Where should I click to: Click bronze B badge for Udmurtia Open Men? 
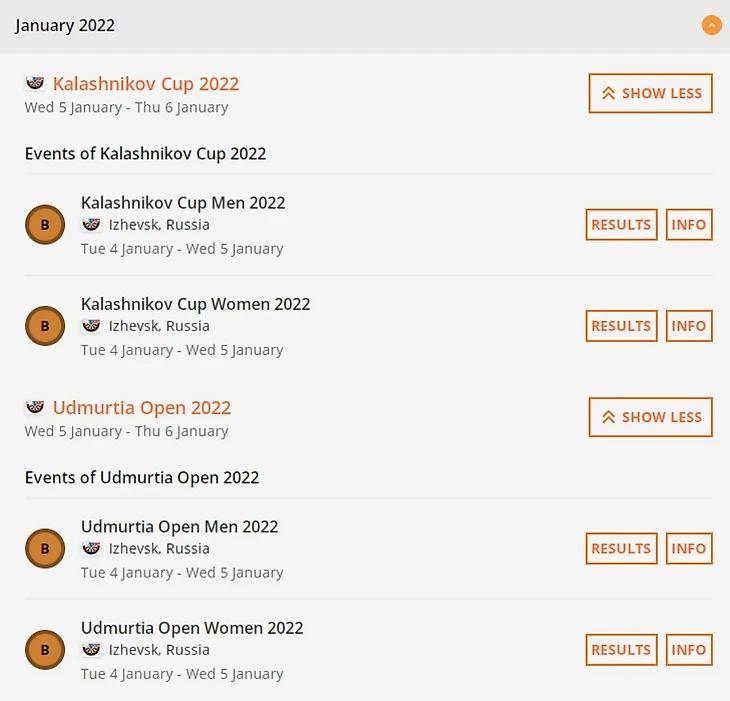tap(45, 549)
